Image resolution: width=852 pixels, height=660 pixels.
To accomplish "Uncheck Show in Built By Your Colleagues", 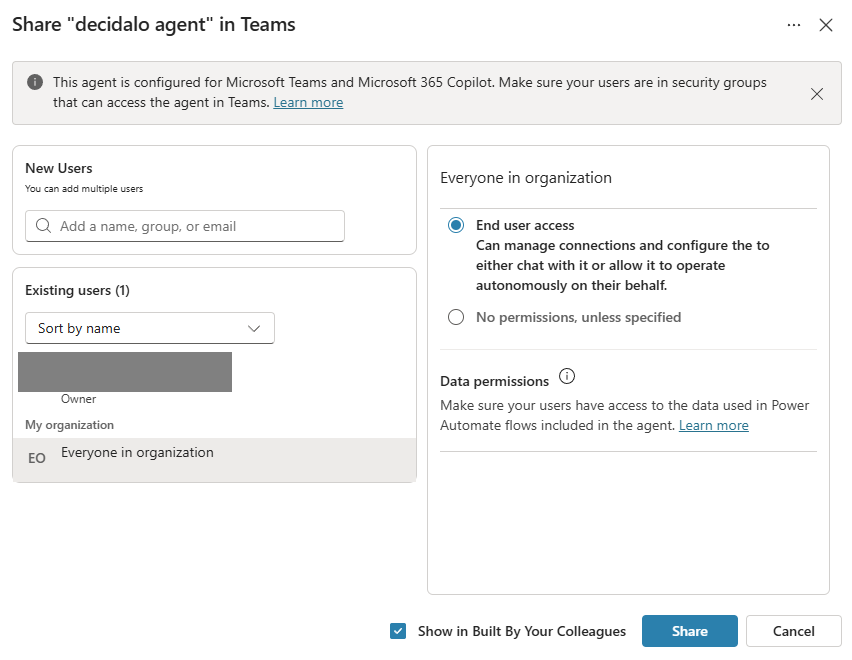I will click(x=398, y=631).
